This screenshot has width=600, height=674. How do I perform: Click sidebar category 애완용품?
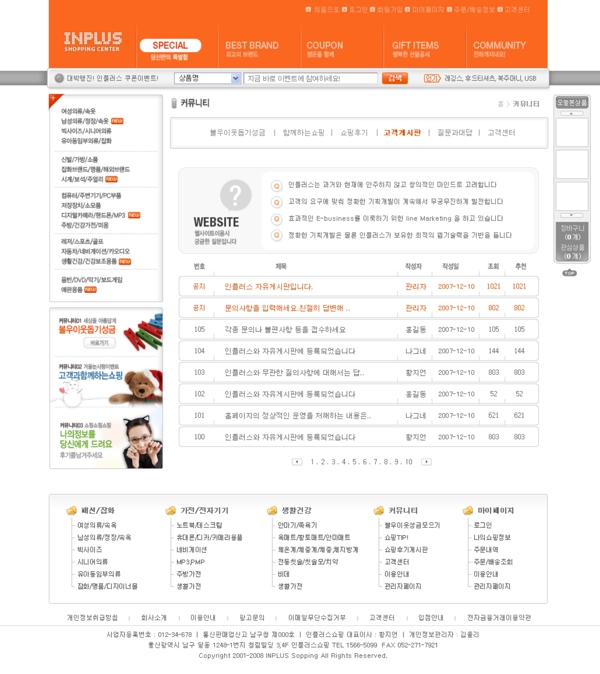point(71,289)
